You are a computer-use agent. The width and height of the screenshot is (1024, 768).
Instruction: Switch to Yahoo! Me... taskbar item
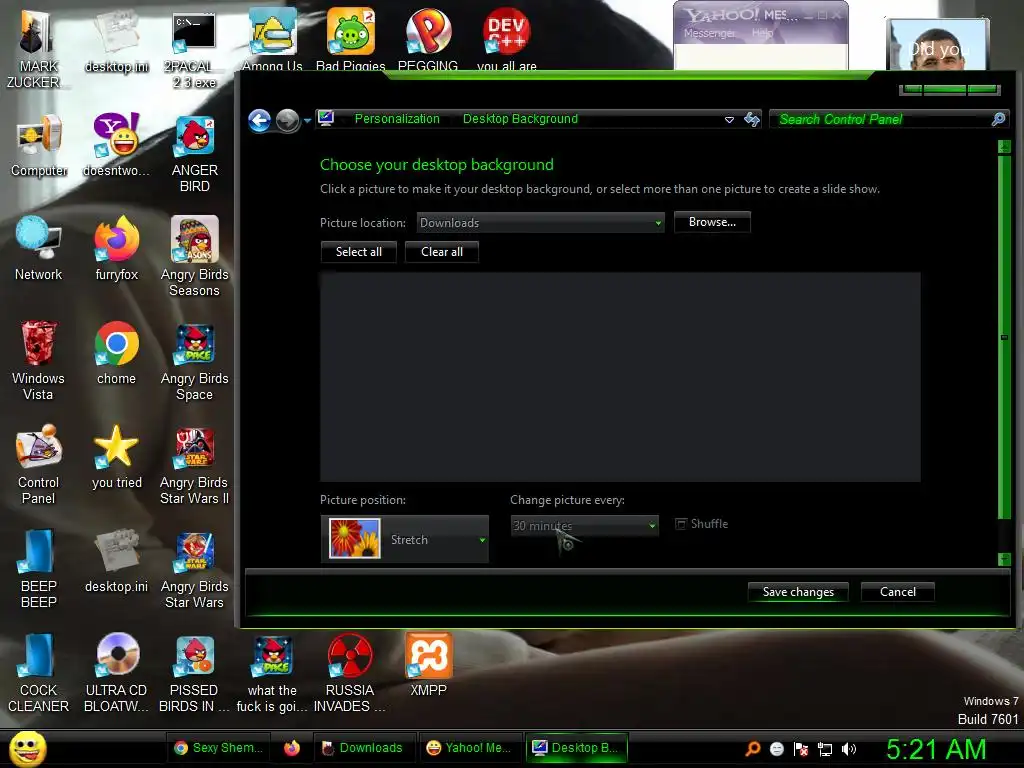pos(469,748)
